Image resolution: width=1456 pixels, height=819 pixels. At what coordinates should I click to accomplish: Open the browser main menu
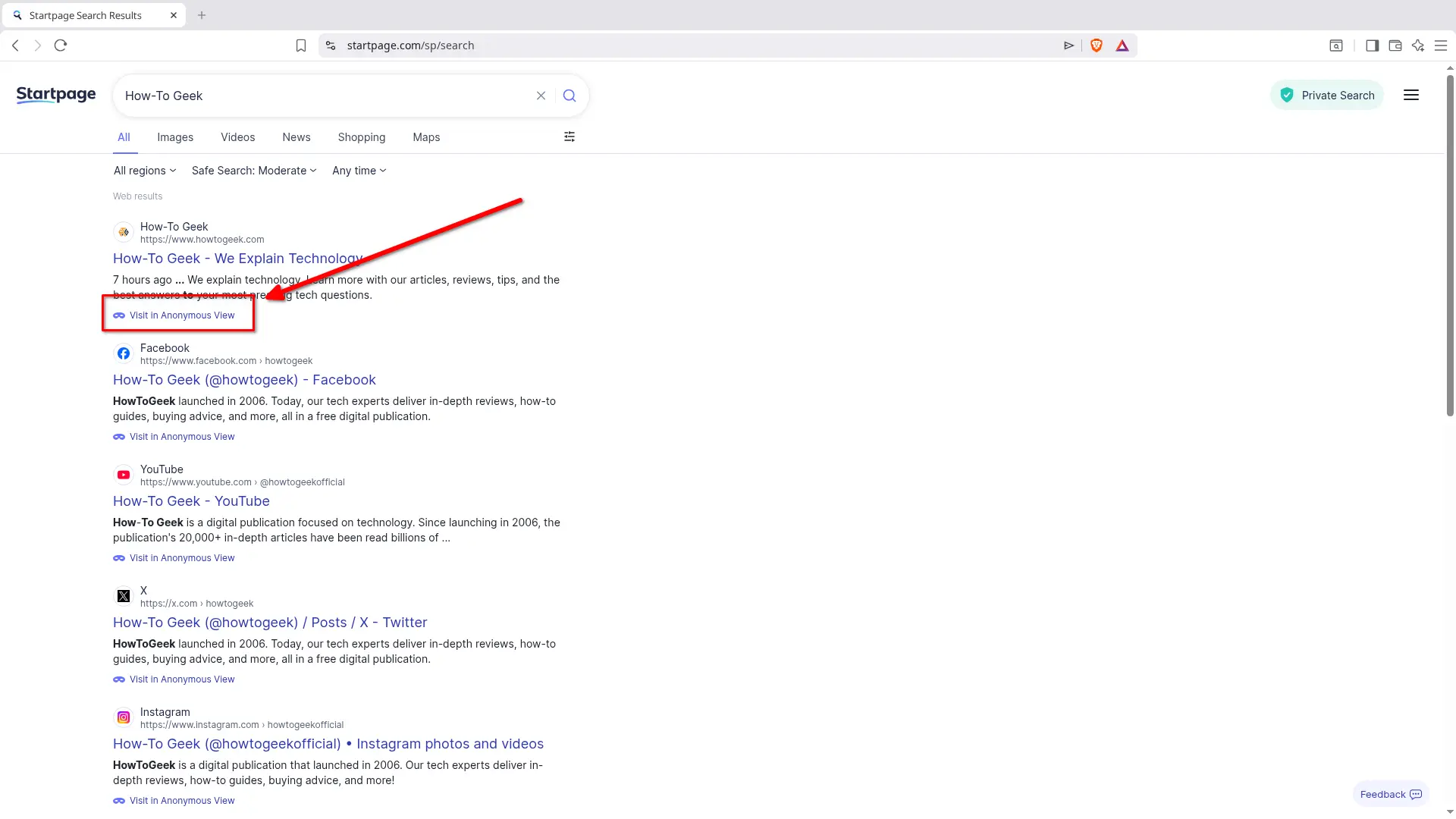(1441, 45)
